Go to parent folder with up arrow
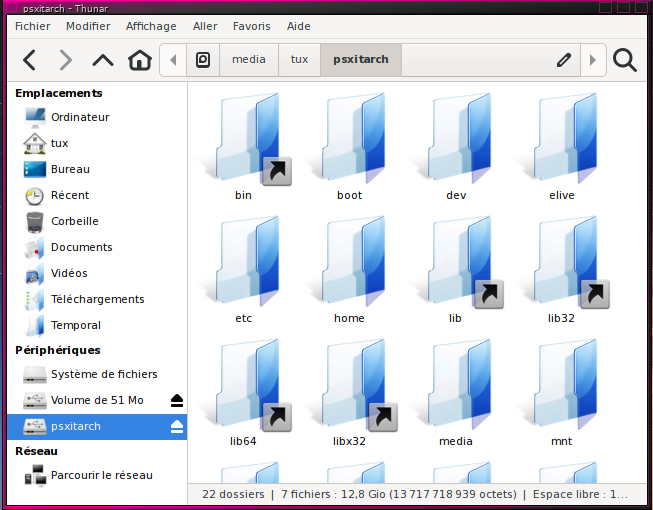 click(x=103, y=60)
